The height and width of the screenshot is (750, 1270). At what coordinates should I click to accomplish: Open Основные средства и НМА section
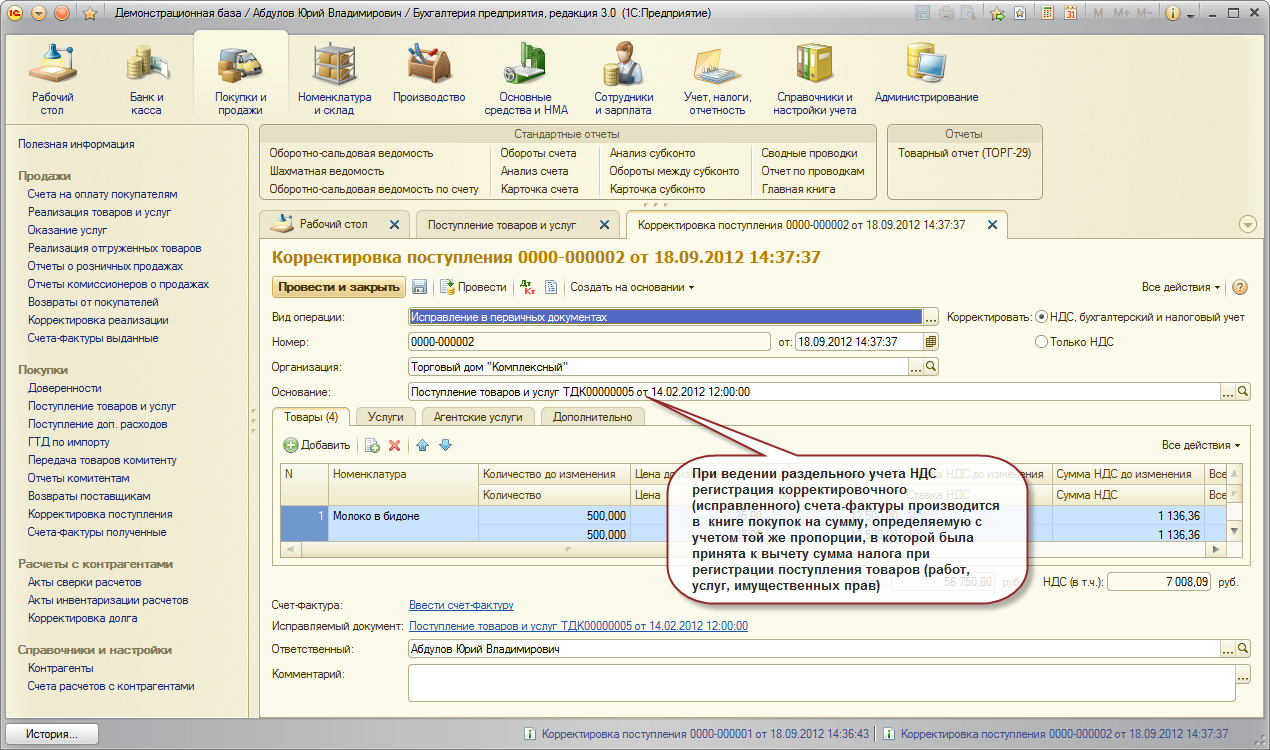point(525,80)
